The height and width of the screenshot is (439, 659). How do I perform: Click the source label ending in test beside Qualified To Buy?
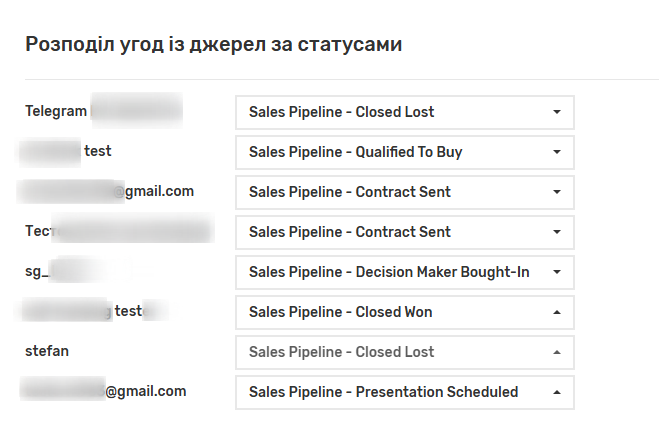(x=98, y=151)
